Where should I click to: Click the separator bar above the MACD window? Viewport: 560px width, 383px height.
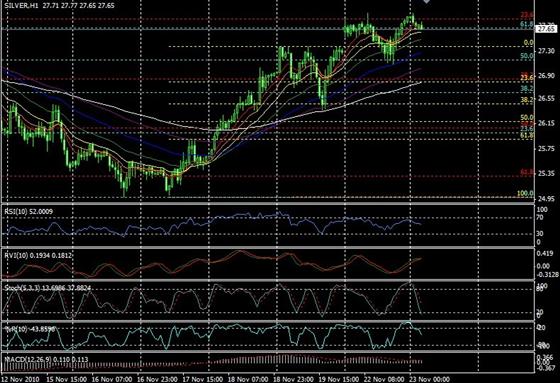[268, 352]
